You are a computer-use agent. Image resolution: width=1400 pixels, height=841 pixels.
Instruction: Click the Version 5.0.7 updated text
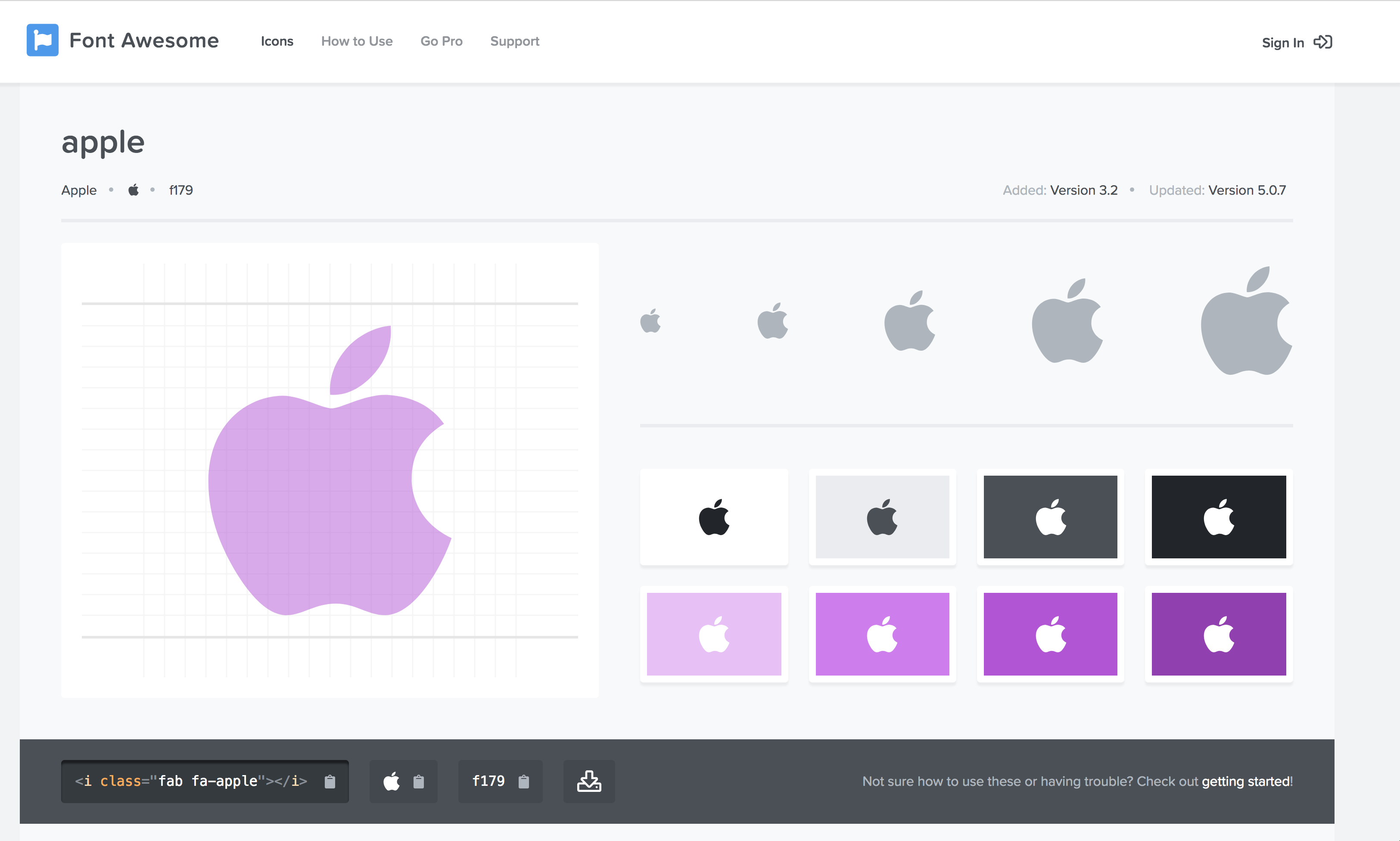1247,190
